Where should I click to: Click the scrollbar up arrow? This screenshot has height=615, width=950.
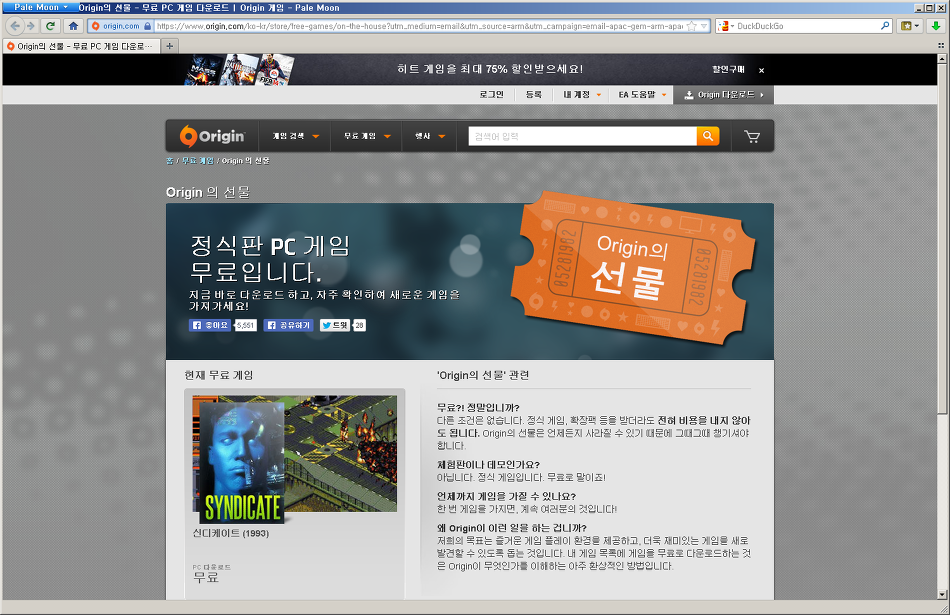[x=942, y=59]
